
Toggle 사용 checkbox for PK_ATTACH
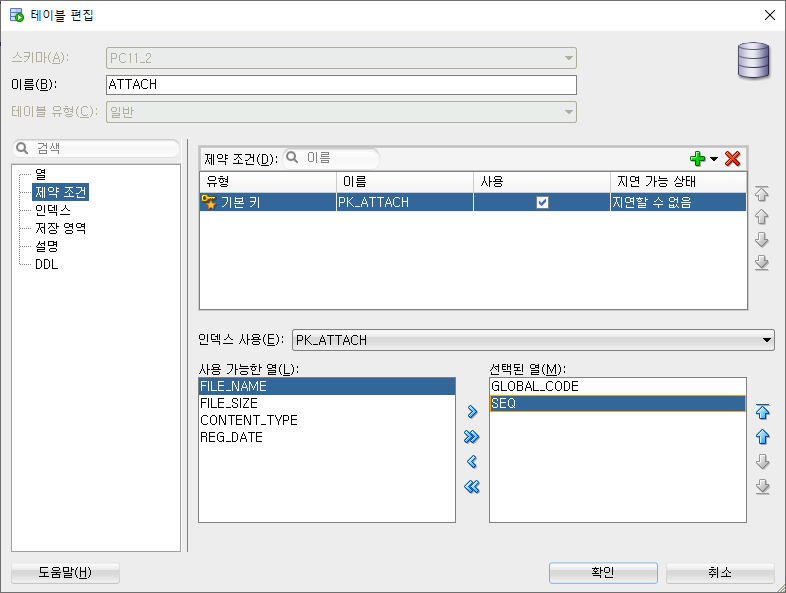(x=542, y=203)
